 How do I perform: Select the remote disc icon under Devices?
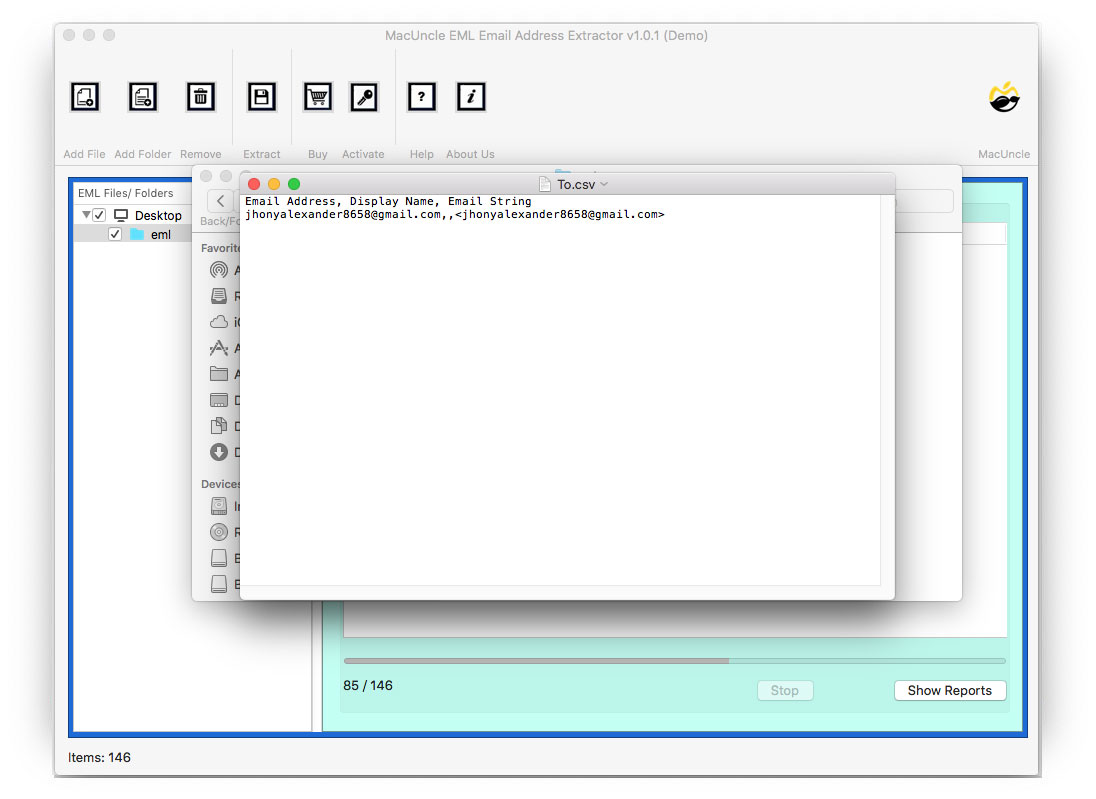(219, 532)
